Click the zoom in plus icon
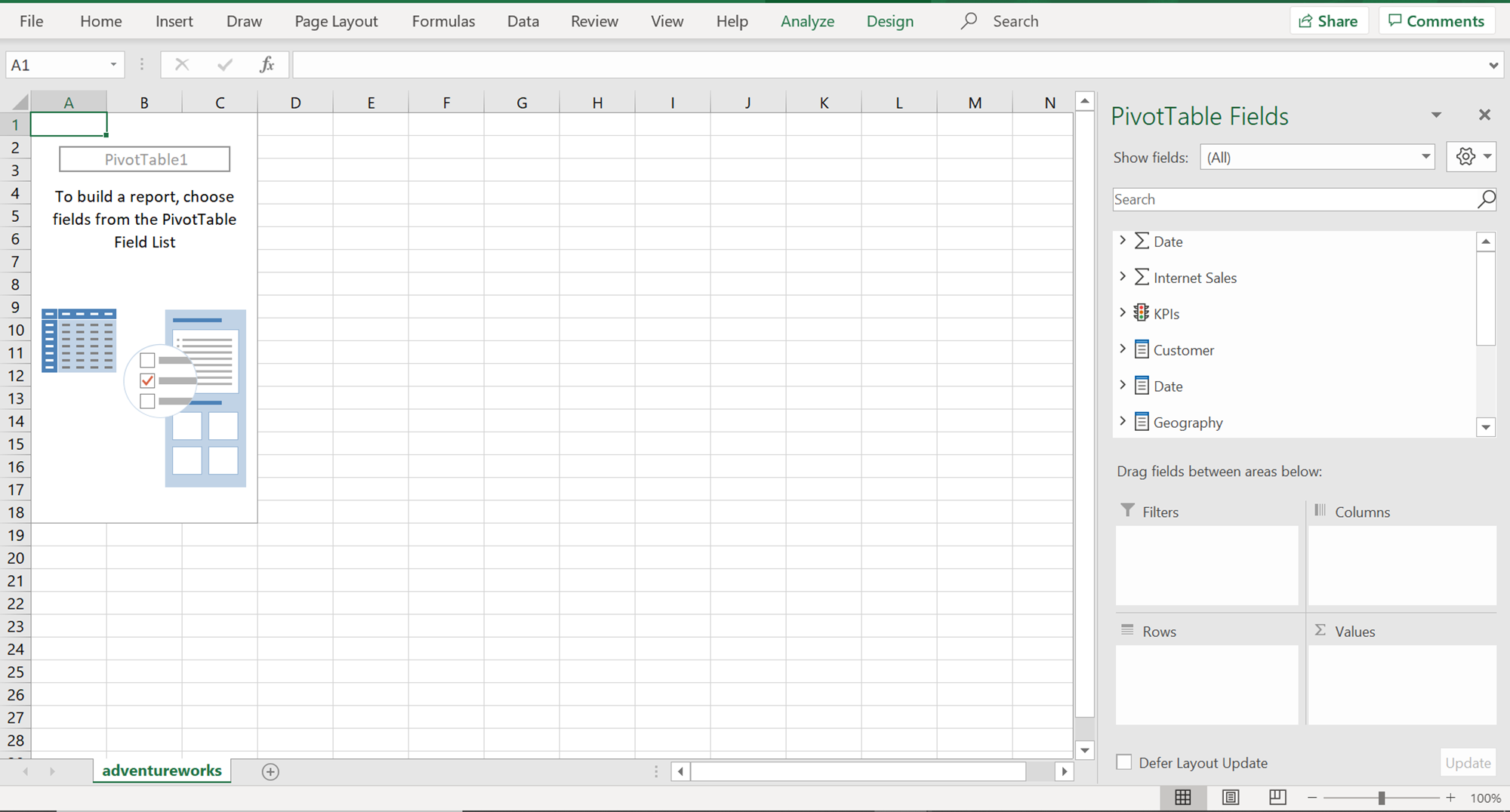1510x812 pixels. click(x=1450, y=798)
